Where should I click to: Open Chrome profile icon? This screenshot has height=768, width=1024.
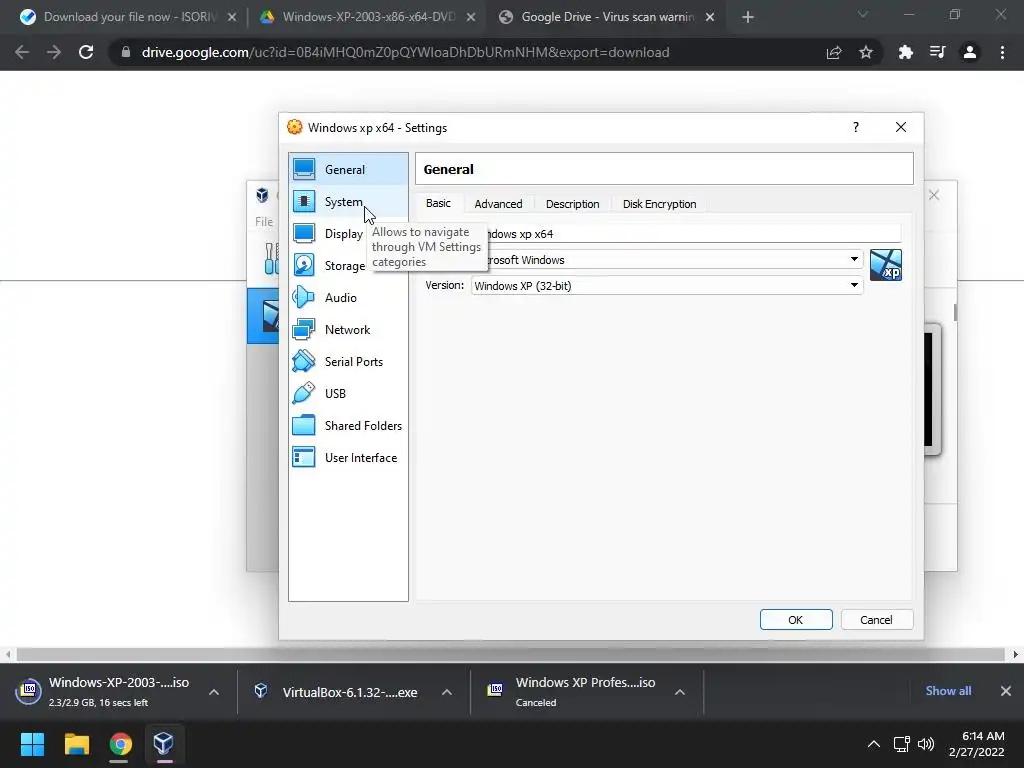(x=970, y=52)
